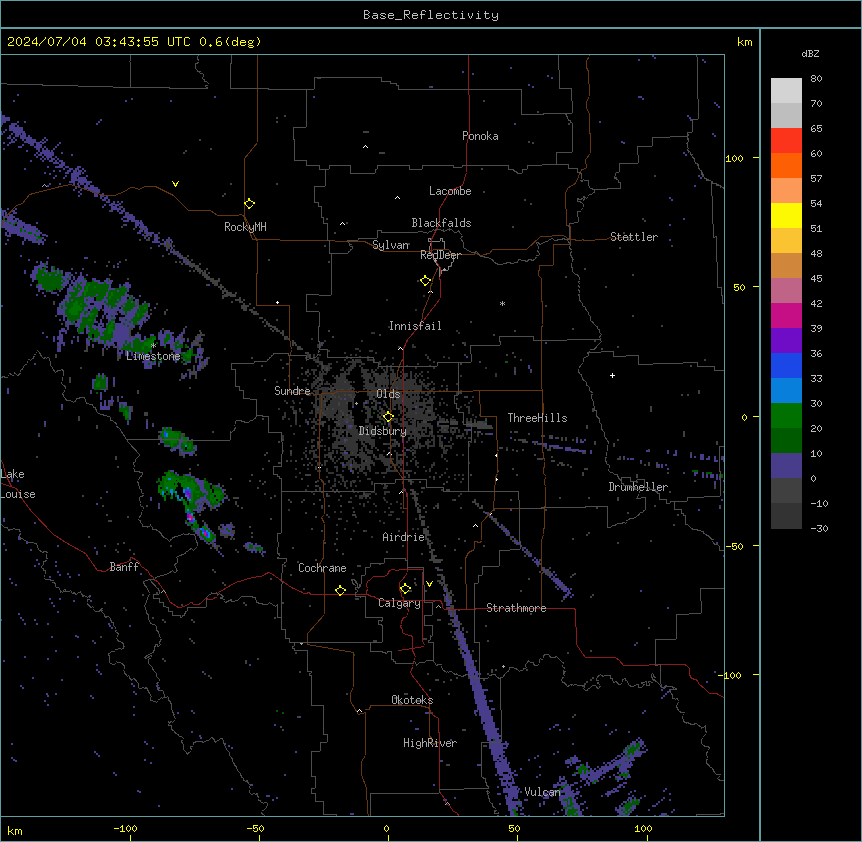Pick the red swatch below the 65 dBZ label
The height and width of the screenshot is (842, 862).
[786, 141]
